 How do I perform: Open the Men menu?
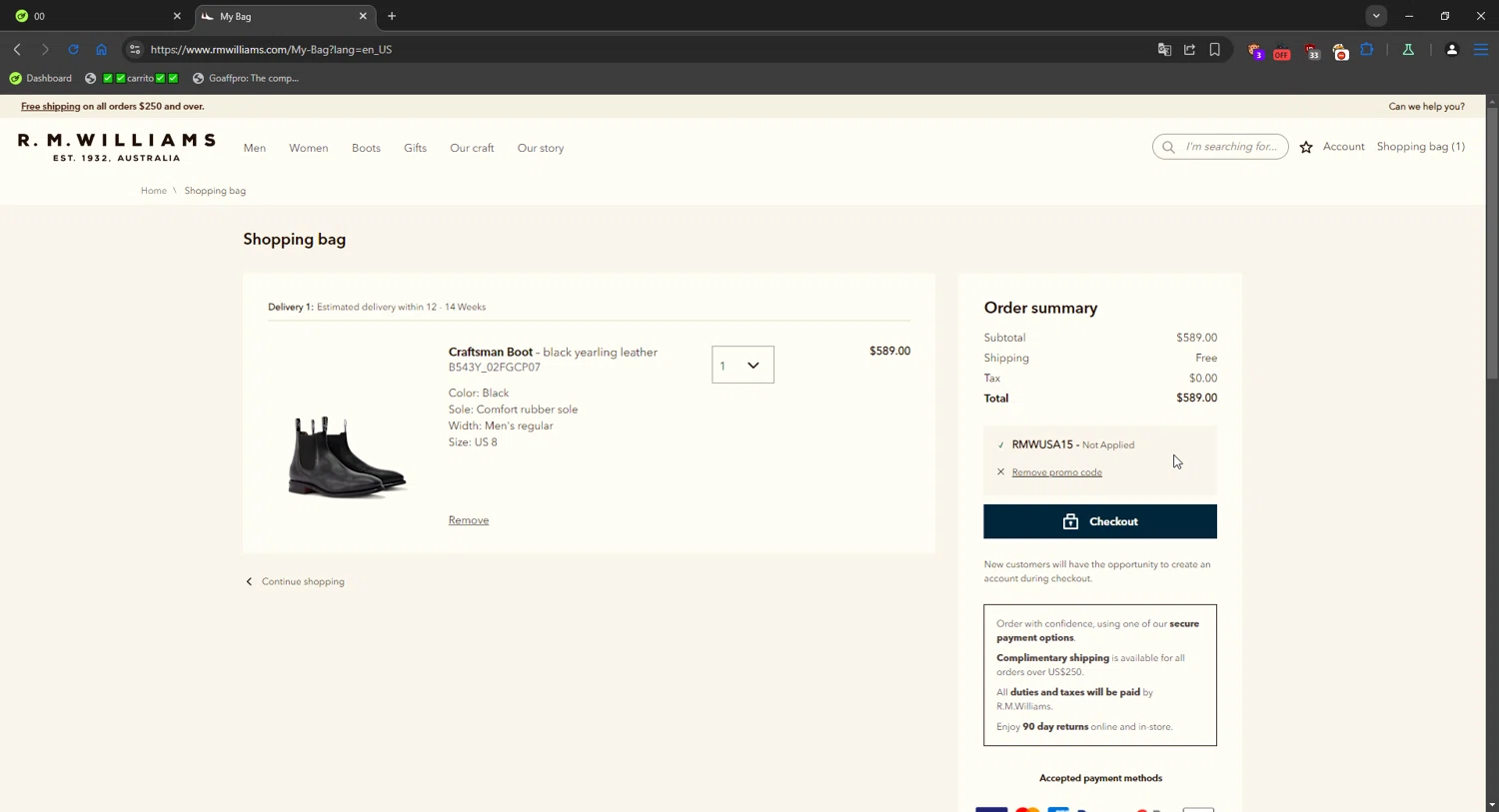[255, 148]
